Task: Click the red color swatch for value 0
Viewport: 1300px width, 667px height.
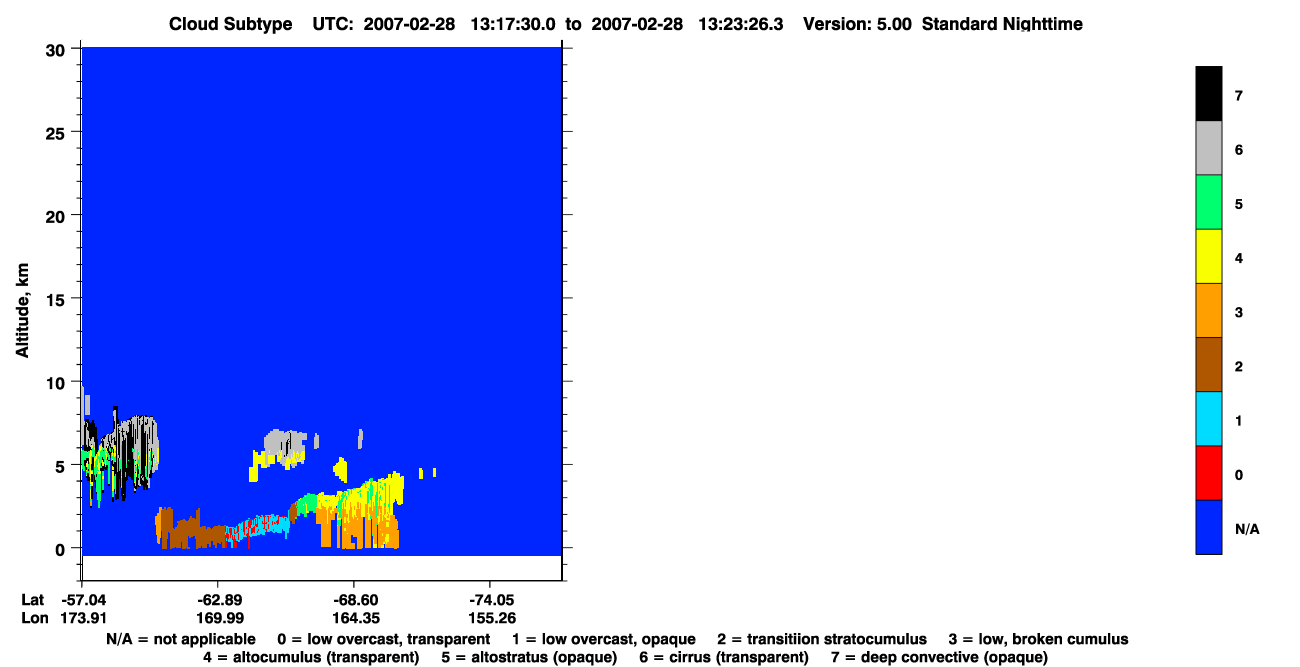Action: [1208, 472]
